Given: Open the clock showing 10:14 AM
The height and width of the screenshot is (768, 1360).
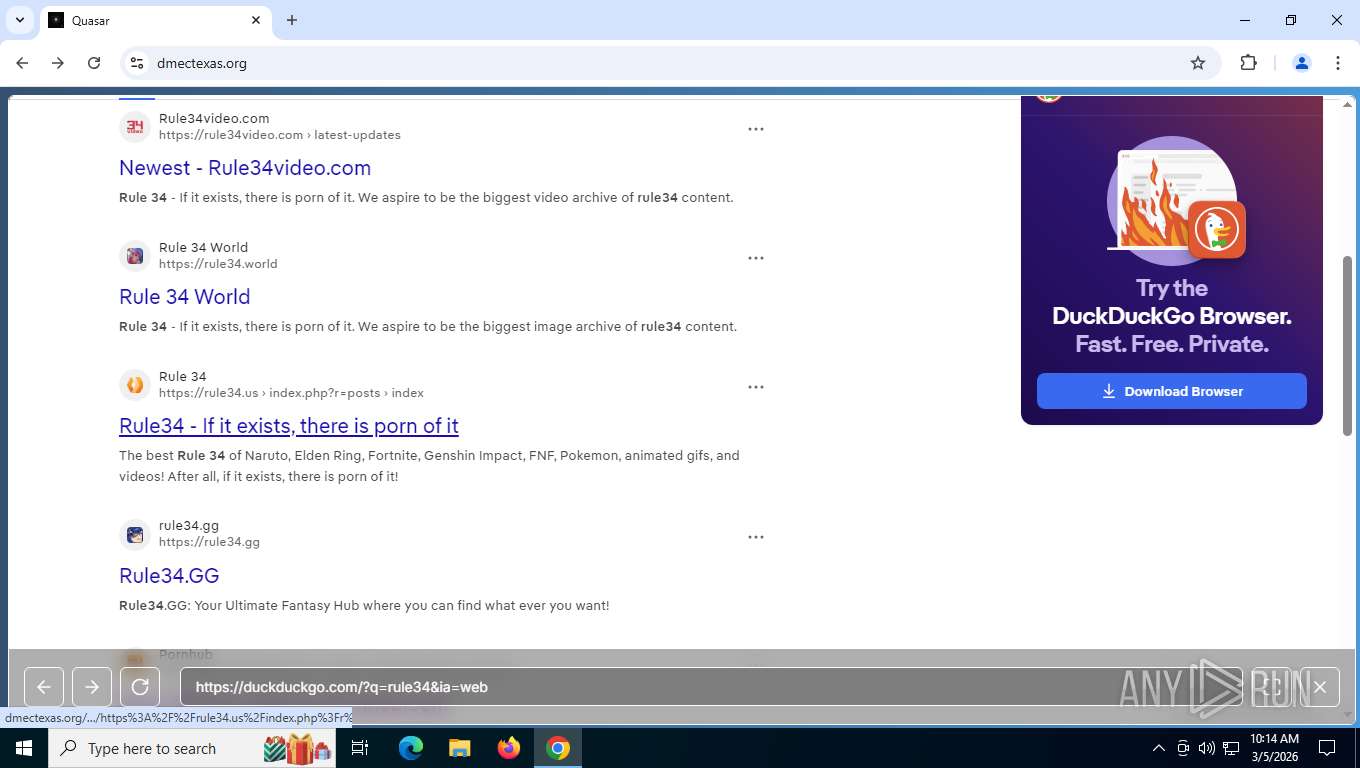Looking at the screenshot, I should click(1274, 748).
